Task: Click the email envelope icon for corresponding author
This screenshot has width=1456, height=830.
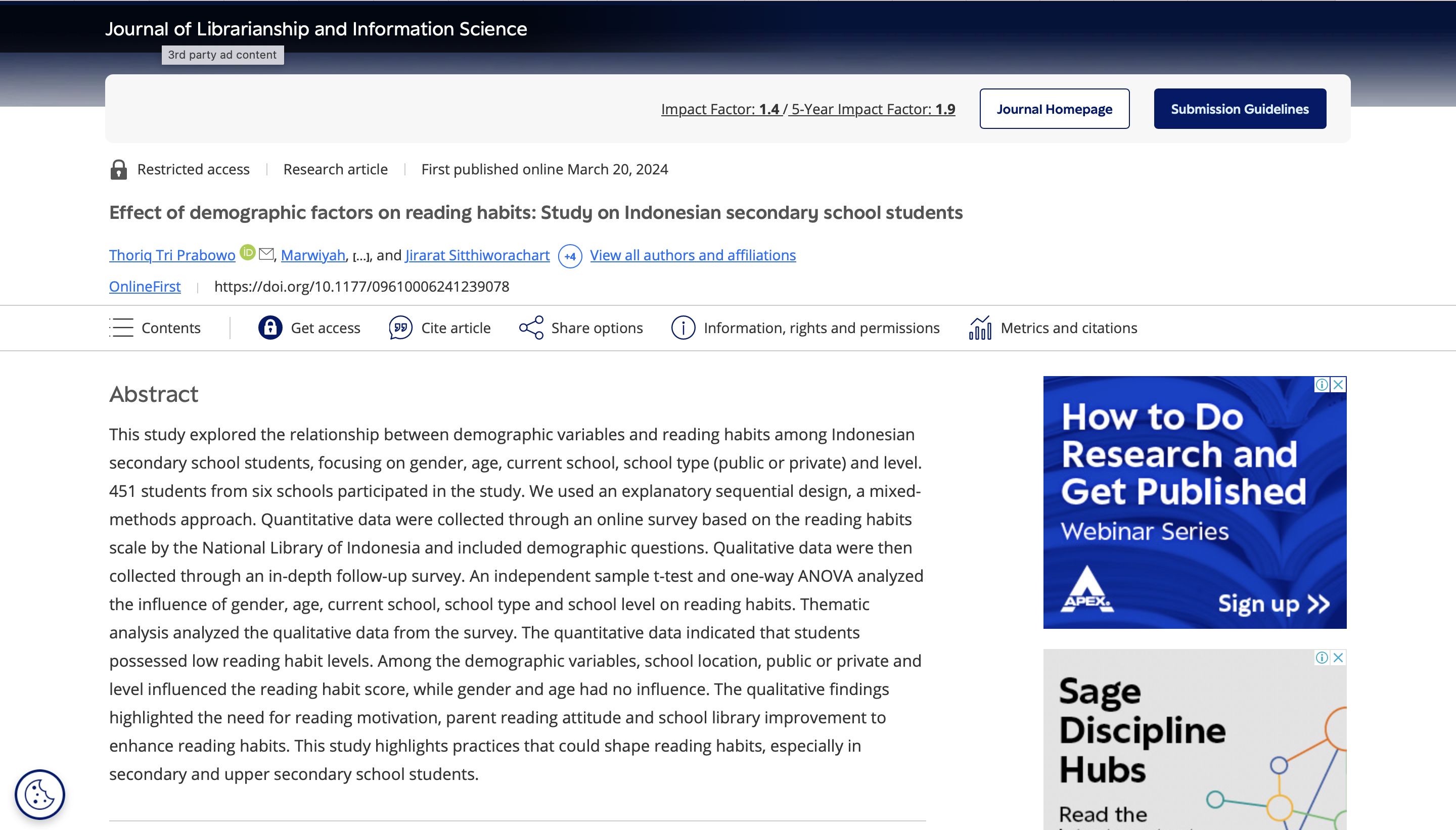Action: tap(266, 254)
